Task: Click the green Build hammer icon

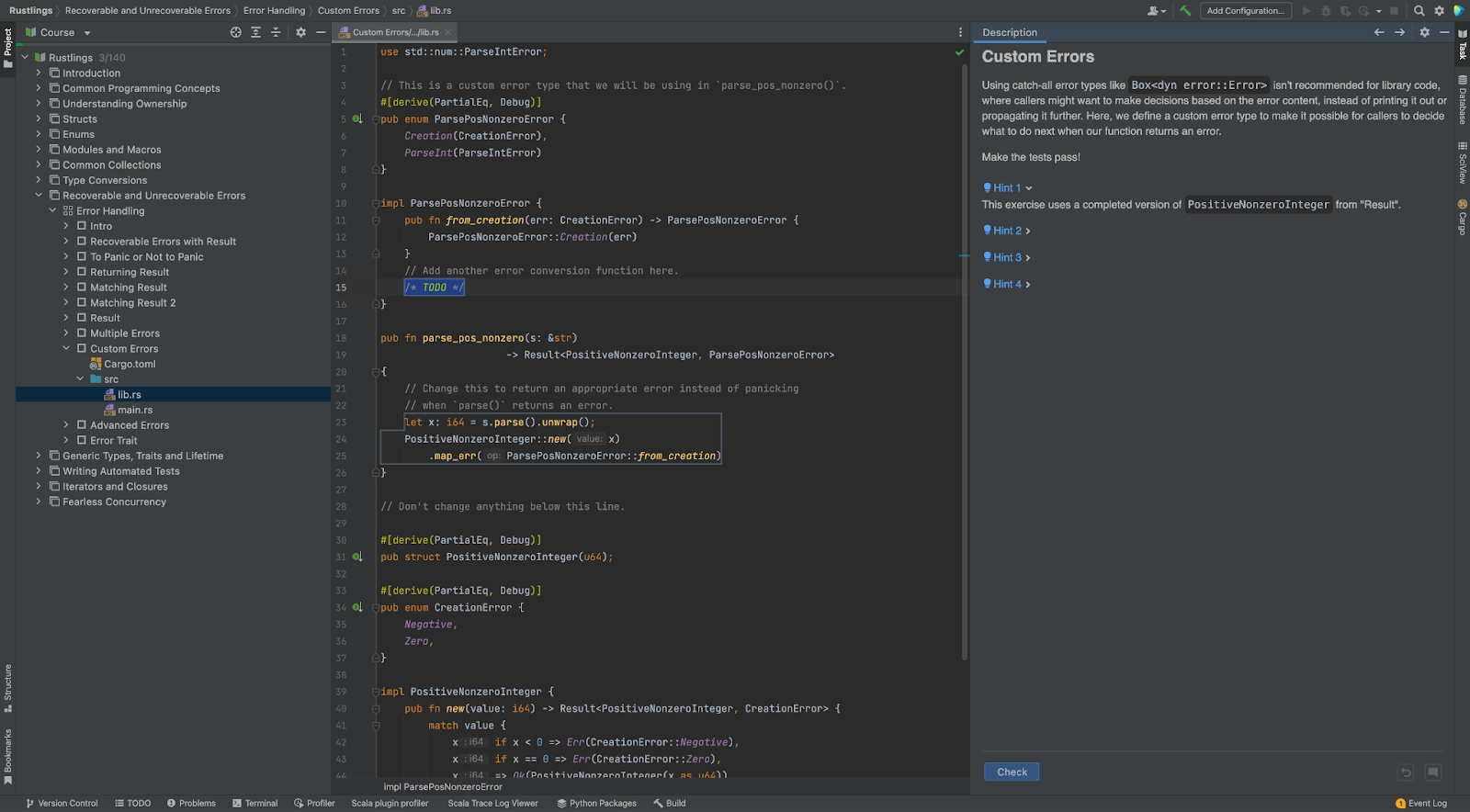Action: (1185, 11)
